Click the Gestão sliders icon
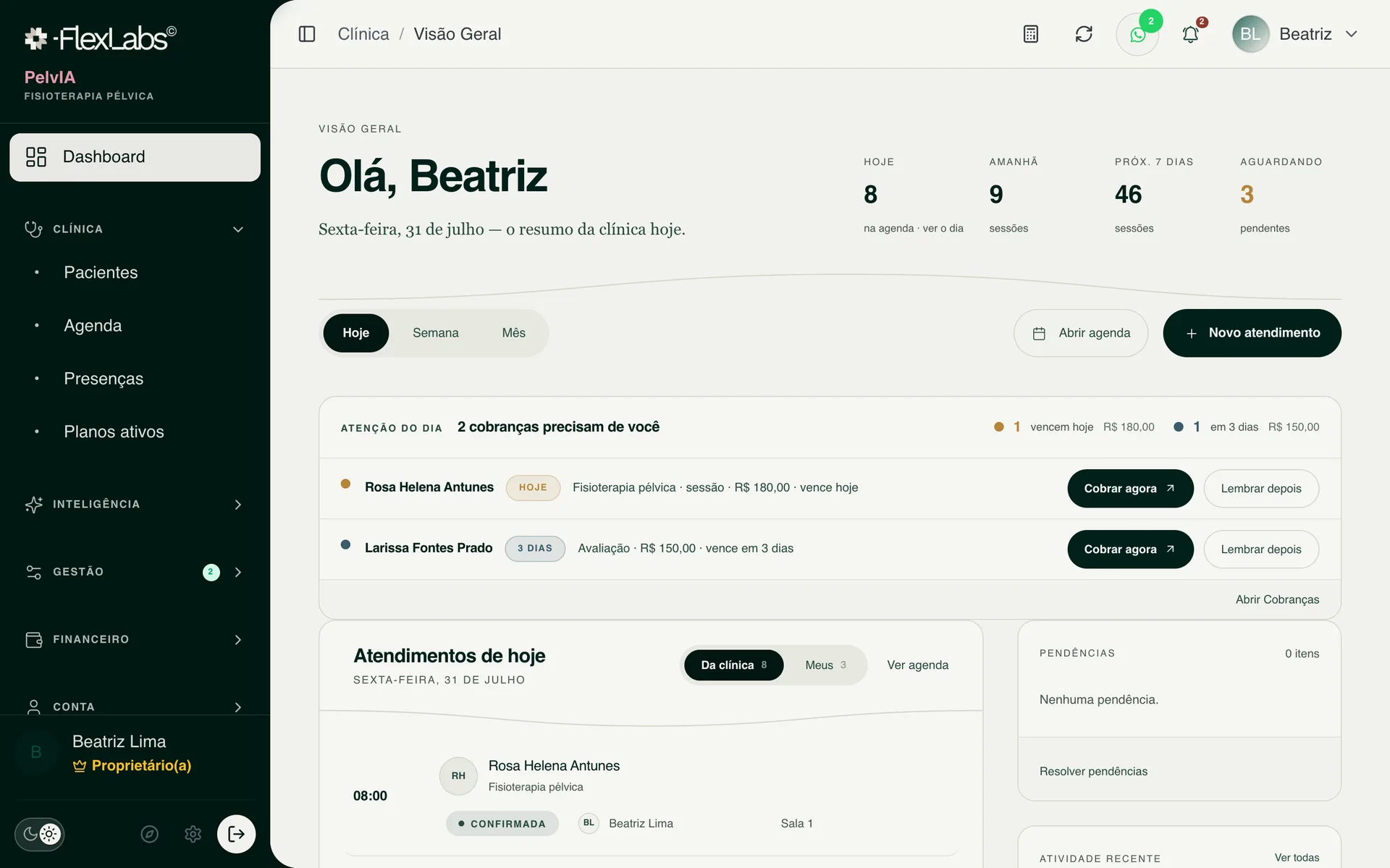Image resolution: width=1390 pixels, height=868 pixels. pos(33,572)
